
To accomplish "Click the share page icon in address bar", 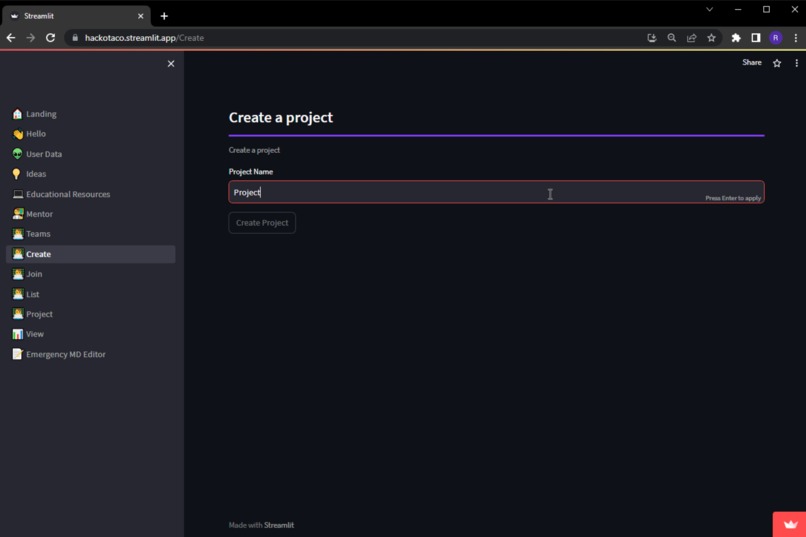I will click(x=691, y=38).
